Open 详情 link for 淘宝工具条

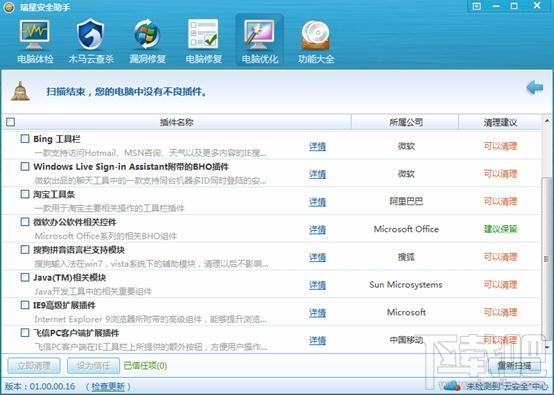317,202
